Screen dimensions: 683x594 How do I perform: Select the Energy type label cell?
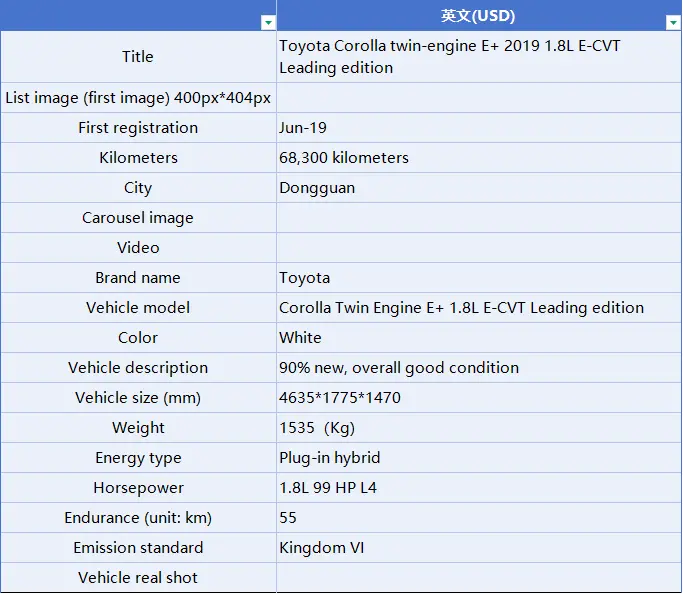tap(138, 458)
